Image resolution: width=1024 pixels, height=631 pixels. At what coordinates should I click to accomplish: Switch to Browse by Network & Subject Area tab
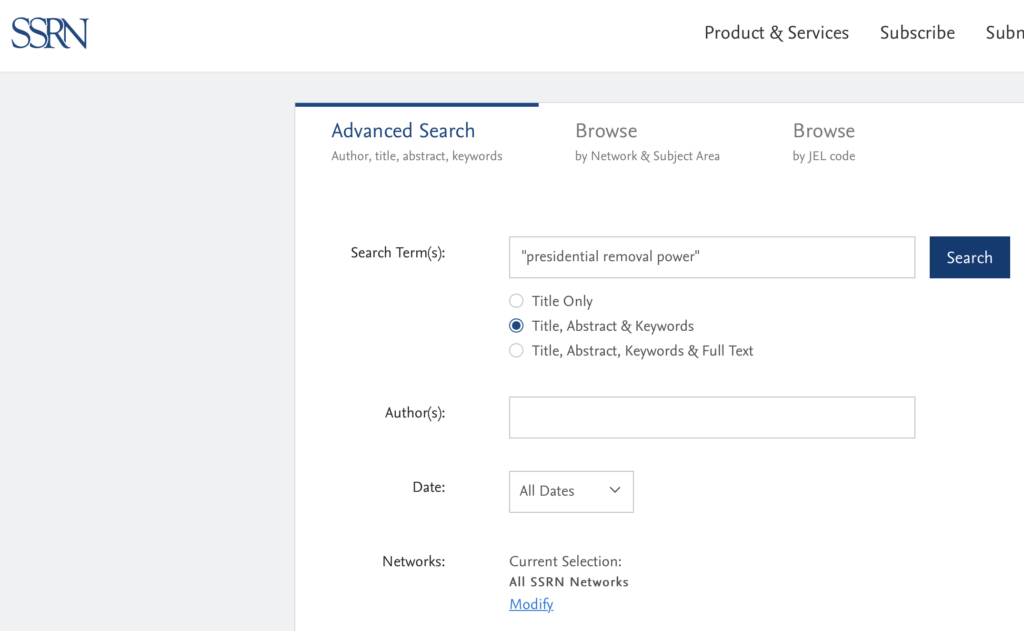pyautogui.click(x=647, y=140)
